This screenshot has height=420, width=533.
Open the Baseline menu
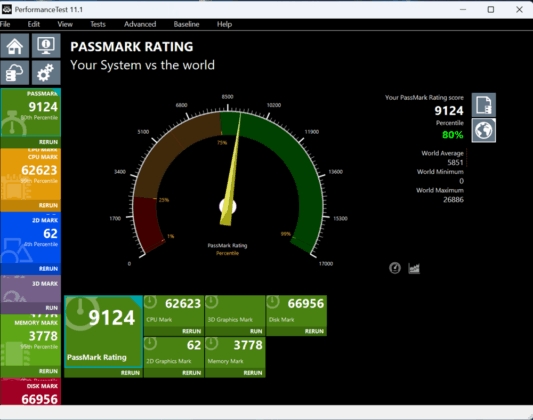(187, 24)
